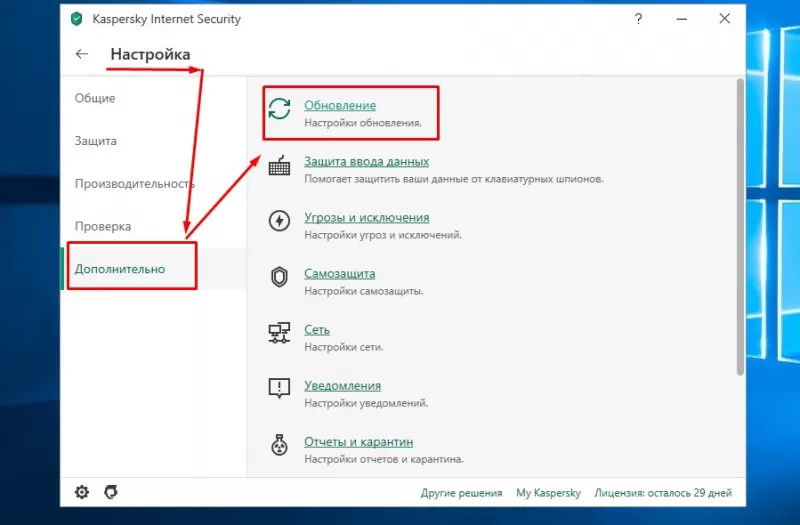The width and height of the screenshot is (800, 525).
Task: Open the Проверка settings tab
Action: 103,226
